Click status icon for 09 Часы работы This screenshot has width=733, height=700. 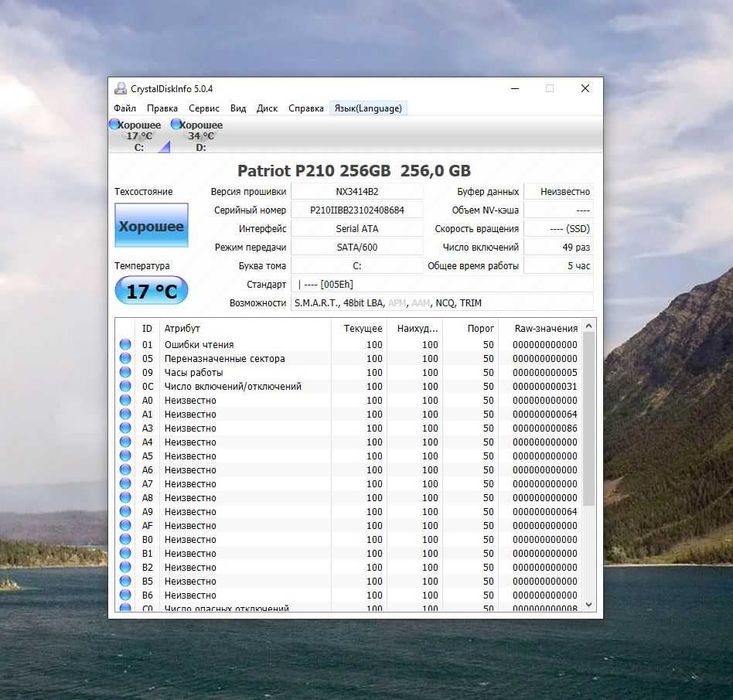point(125,372)
